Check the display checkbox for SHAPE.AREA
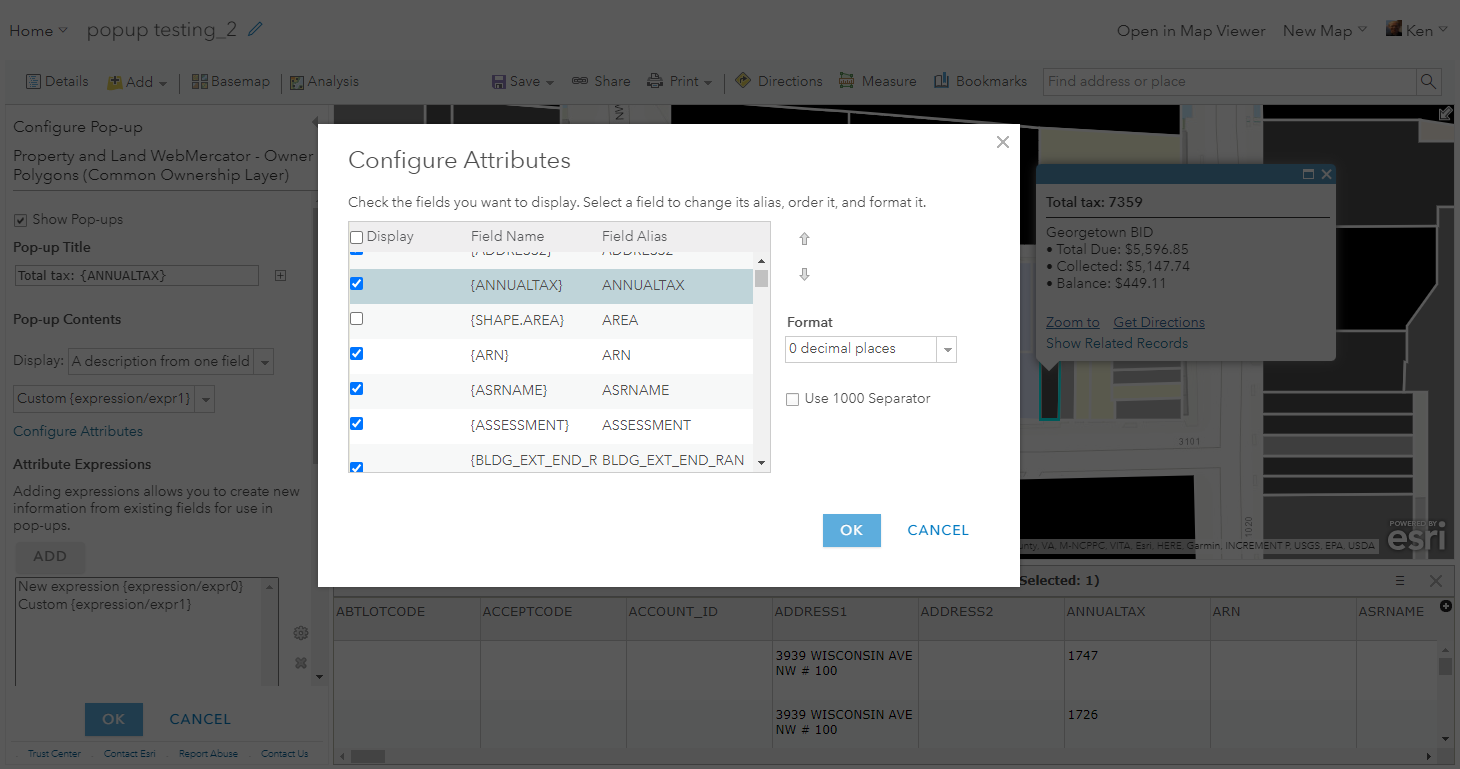Viewport: 1460px width, 769px height. click(x=356, y=319)
